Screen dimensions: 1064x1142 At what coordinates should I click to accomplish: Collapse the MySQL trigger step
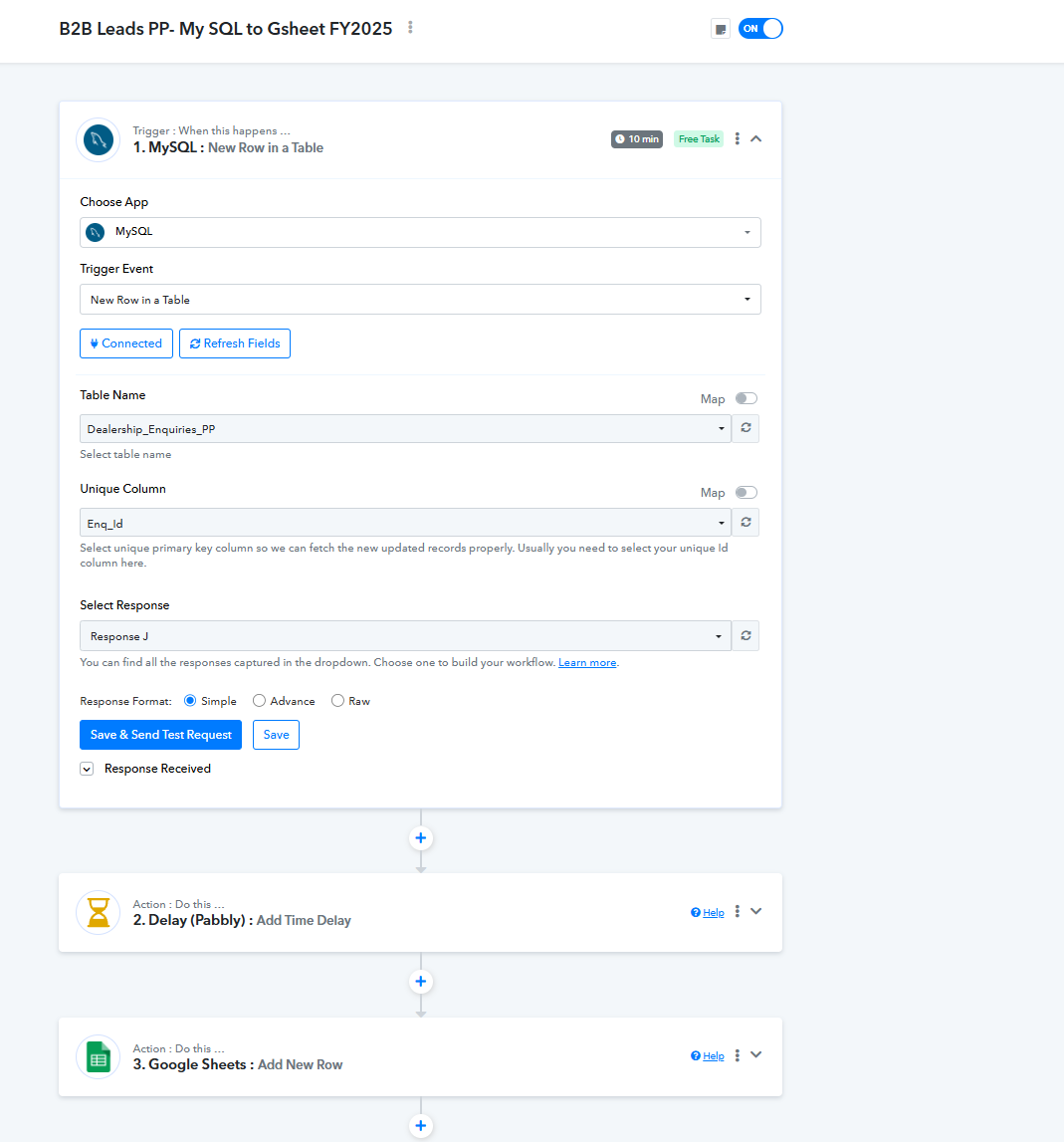tap(756, 139)
